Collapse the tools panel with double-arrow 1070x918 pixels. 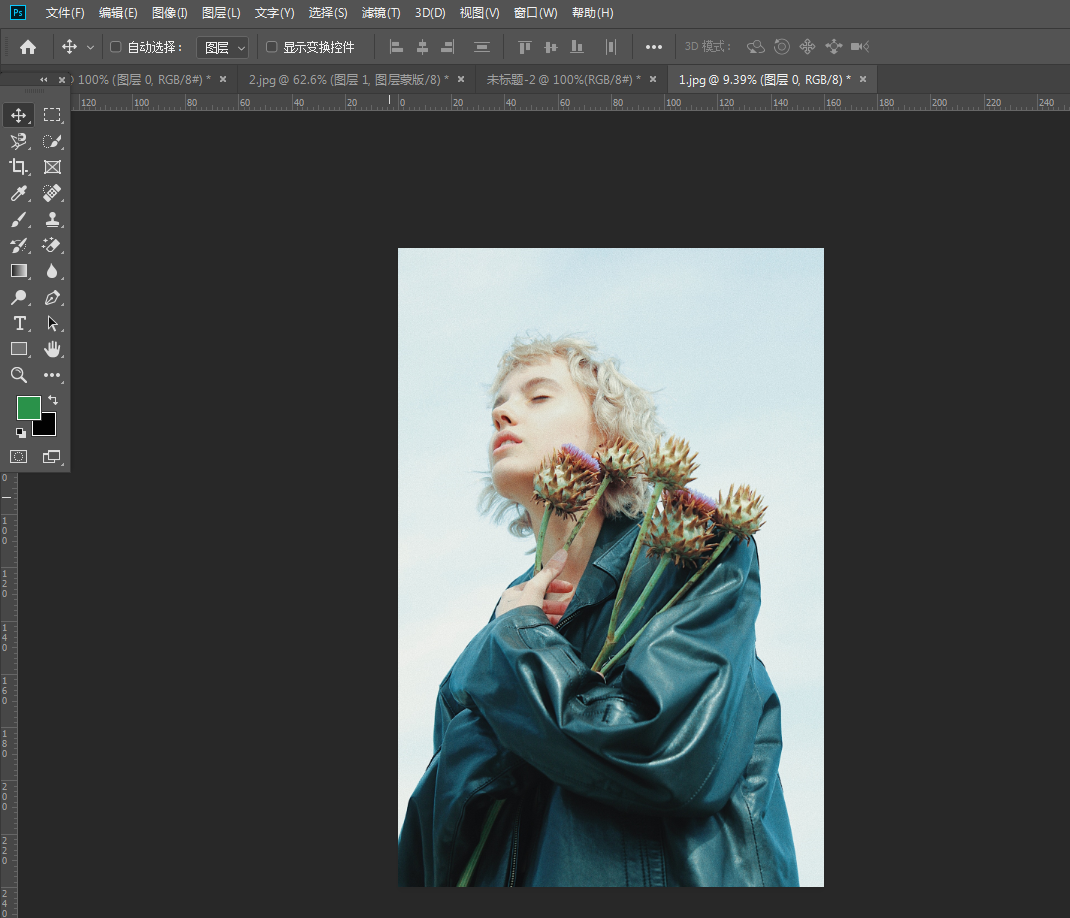coord(43,80)
